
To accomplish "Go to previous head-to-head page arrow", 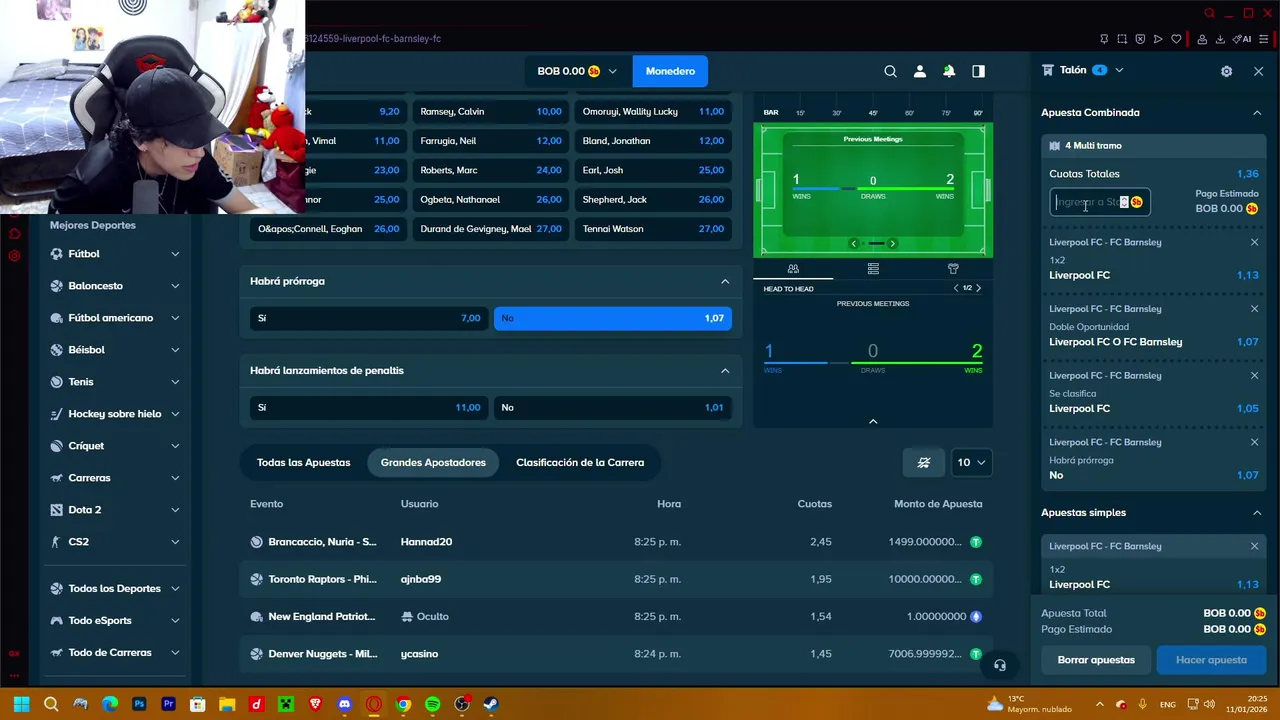I will pos(955,288).
